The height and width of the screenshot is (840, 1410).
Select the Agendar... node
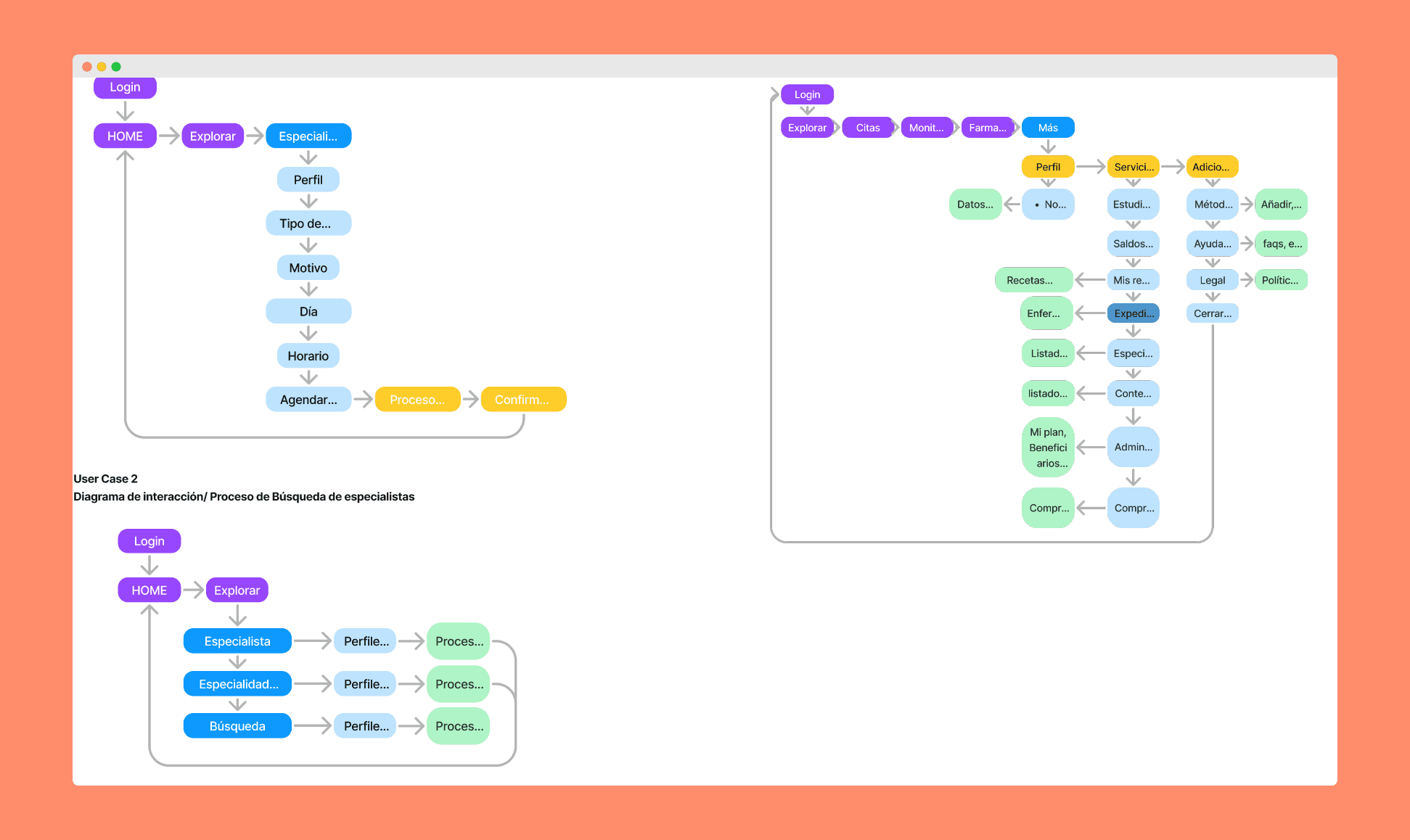tap(308, 400)
